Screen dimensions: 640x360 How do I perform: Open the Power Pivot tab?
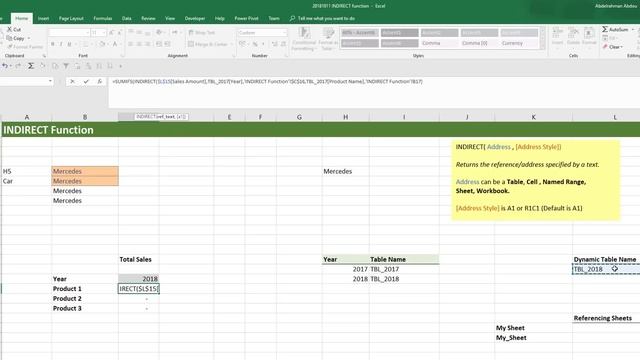[246, 18]
